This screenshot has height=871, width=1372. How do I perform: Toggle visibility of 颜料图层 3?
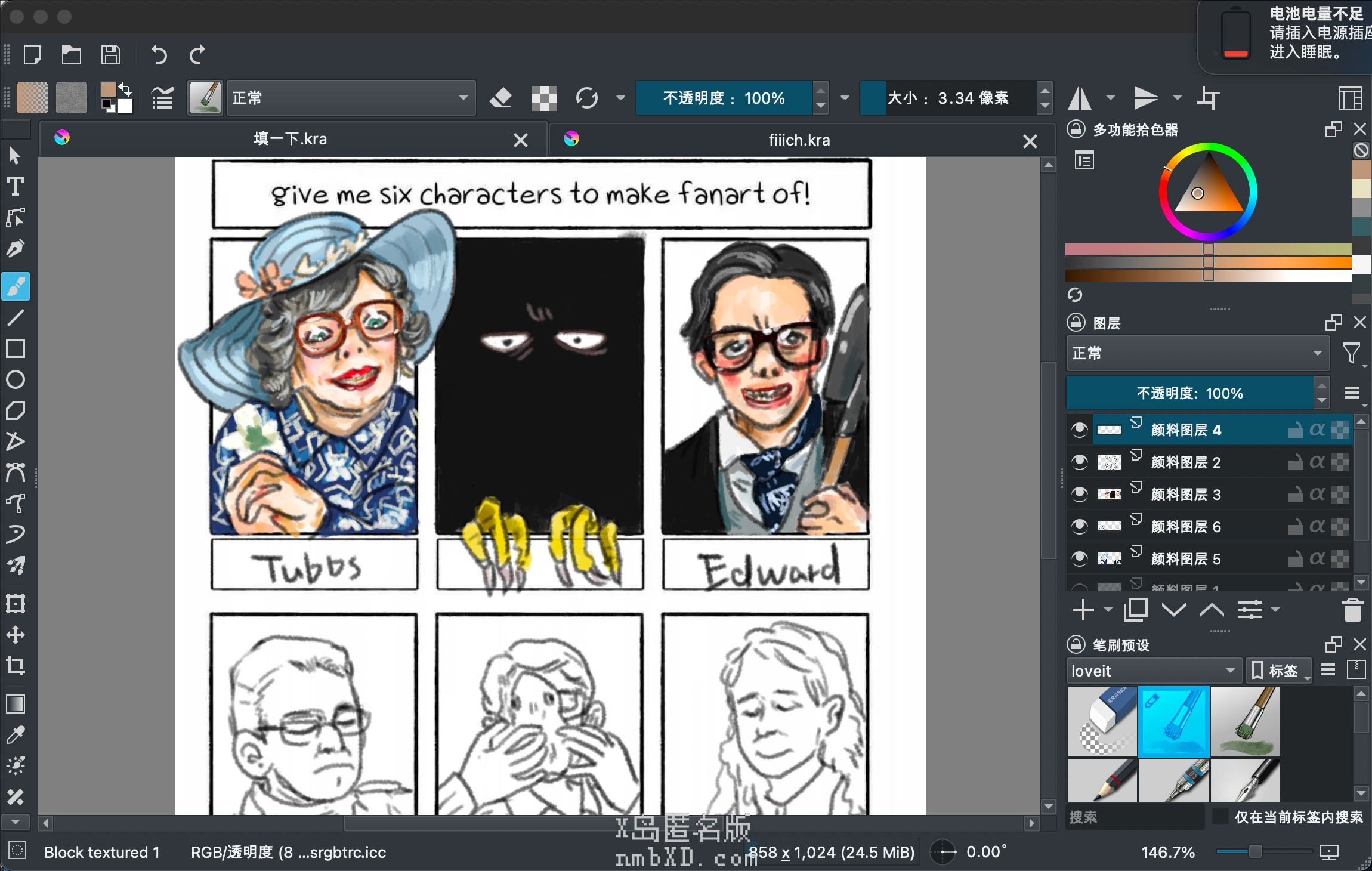click(1079, 495)
